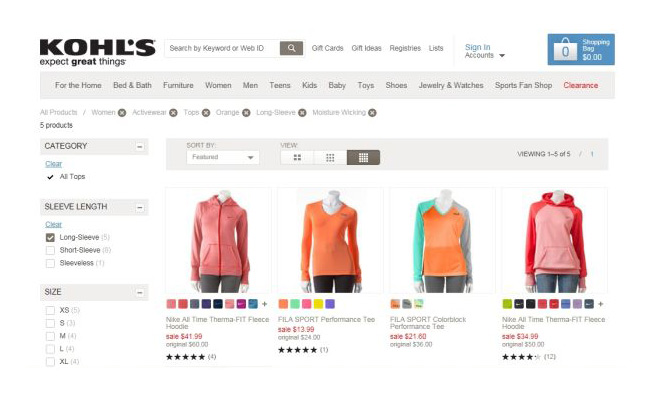Remove the Long-Sleeve breadcrumb filter
The height and width of the screenshot is (400, 652).
[302, 113]
